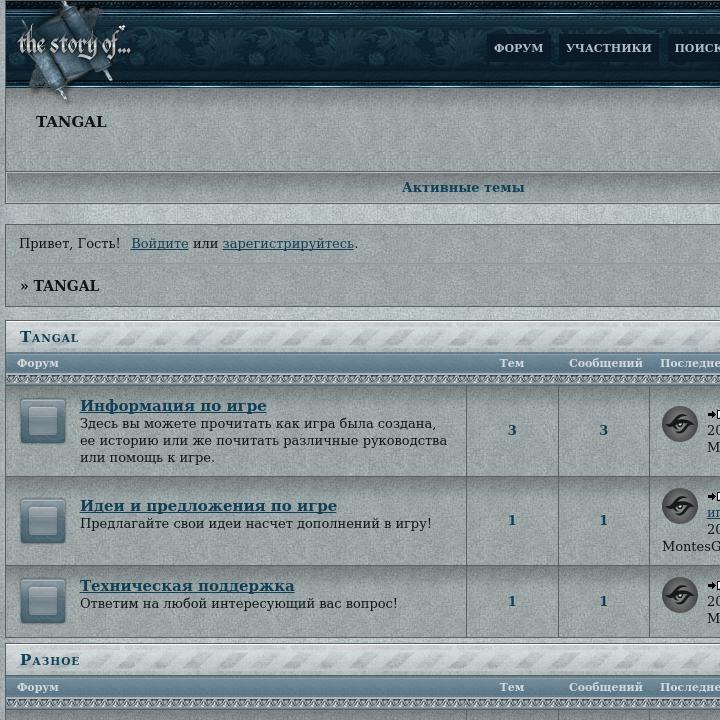Open the ФОРУМ menu item

point(518,48)
